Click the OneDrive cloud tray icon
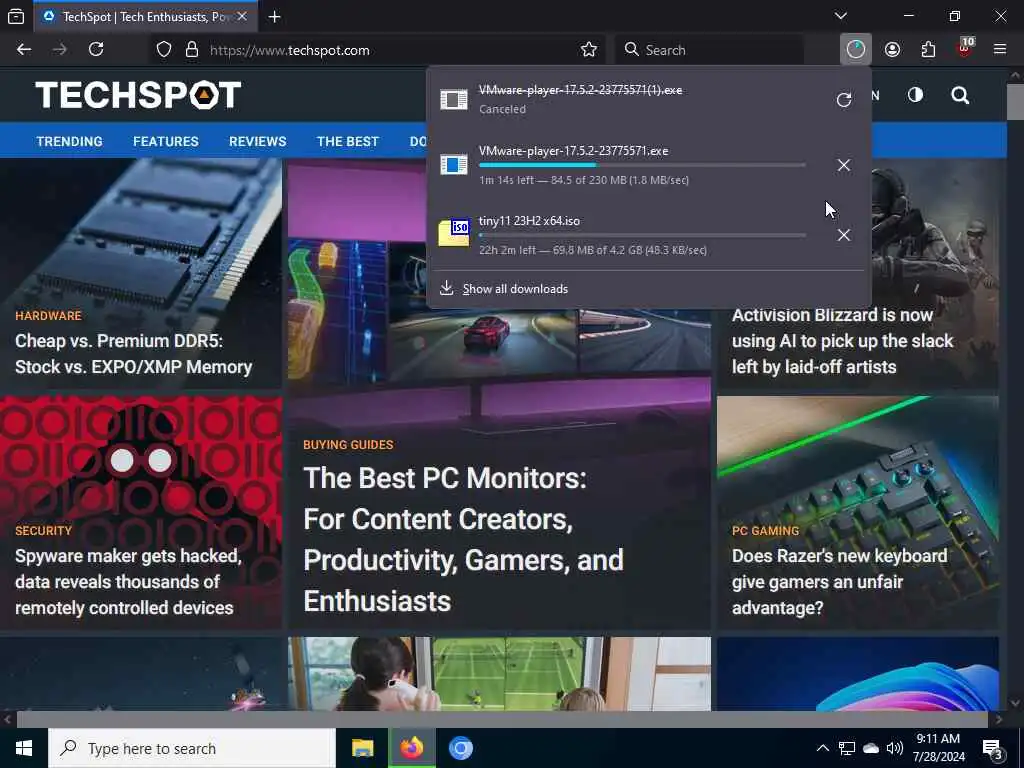The height and width of the screenshot is (768, 1024). tap(871, 748)
